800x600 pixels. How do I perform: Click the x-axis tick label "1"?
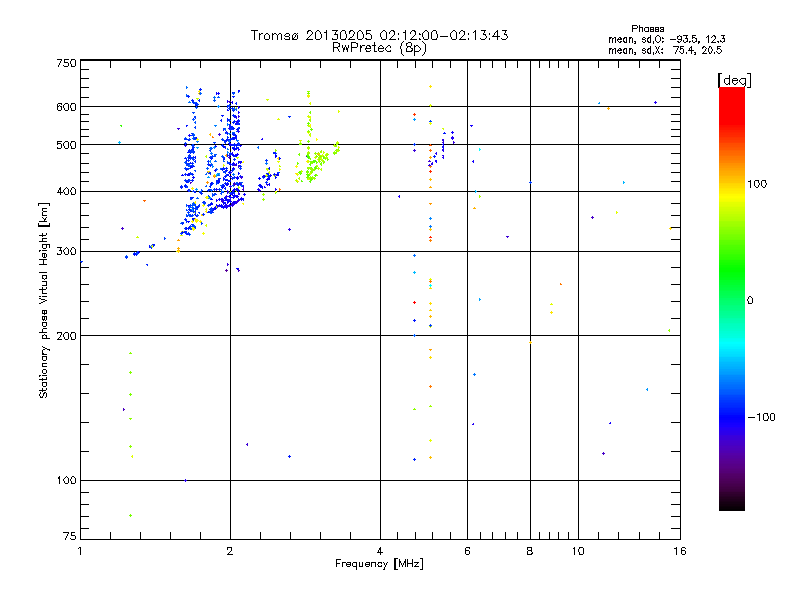point(80,551)
